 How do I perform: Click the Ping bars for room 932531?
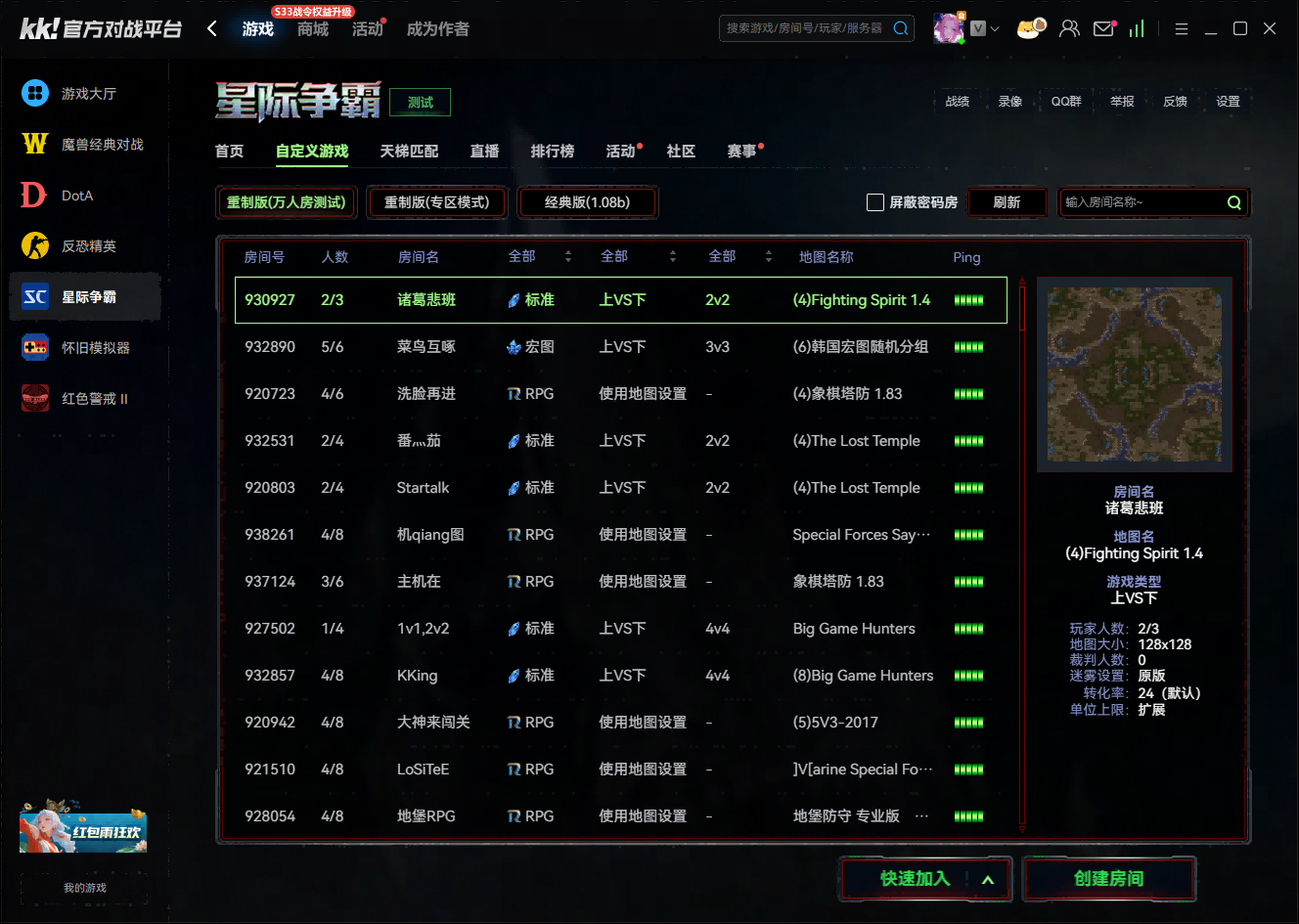pyautogui.click(x=968, y=441)
